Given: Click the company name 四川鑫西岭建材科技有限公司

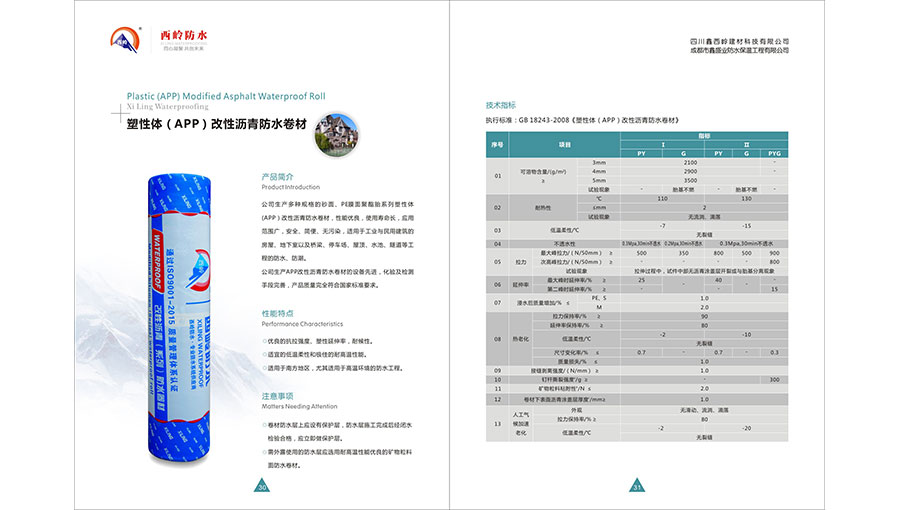Looking at the screenshot, I should (x=739, y=40).
